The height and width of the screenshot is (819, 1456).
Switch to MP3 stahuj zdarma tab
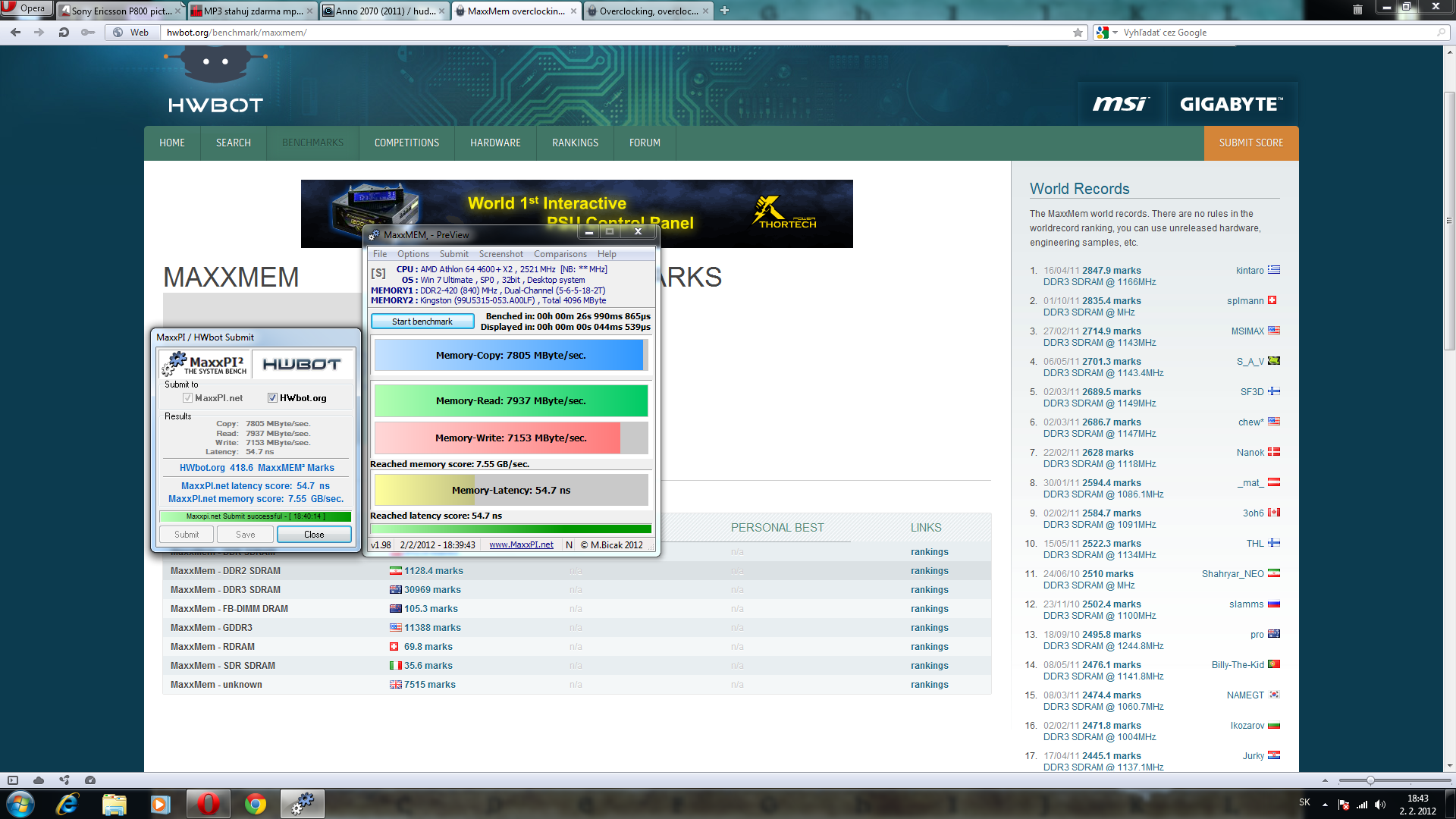point(252,11)
